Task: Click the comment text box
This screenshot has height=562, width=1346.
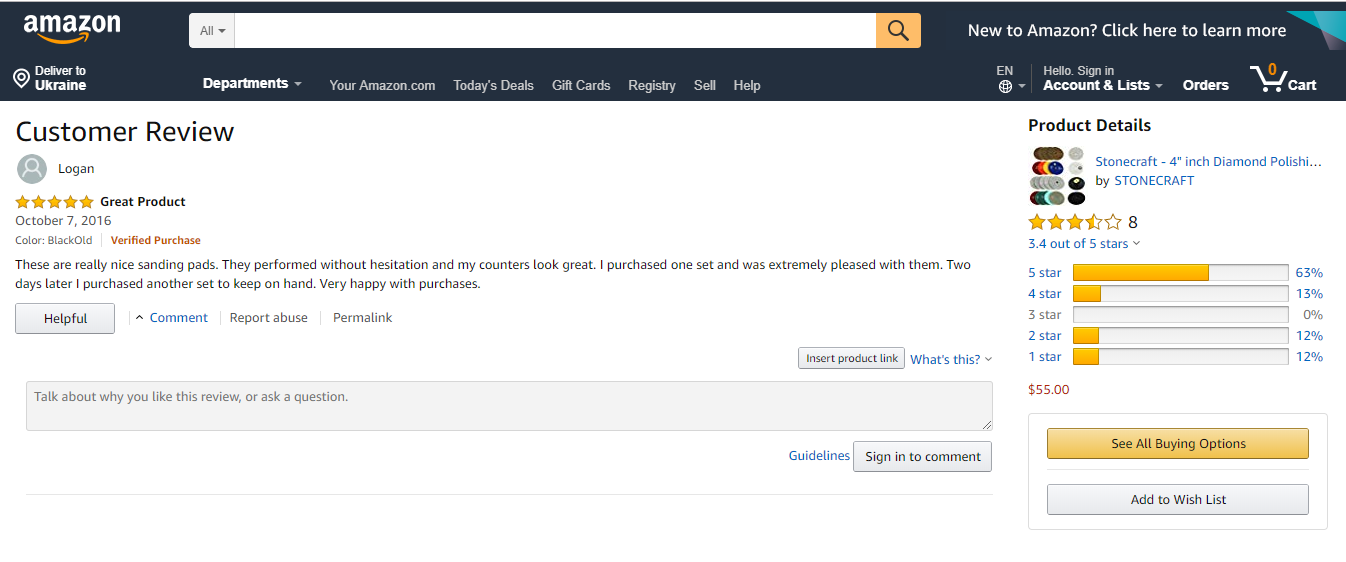Action: [x=509, y=406]
